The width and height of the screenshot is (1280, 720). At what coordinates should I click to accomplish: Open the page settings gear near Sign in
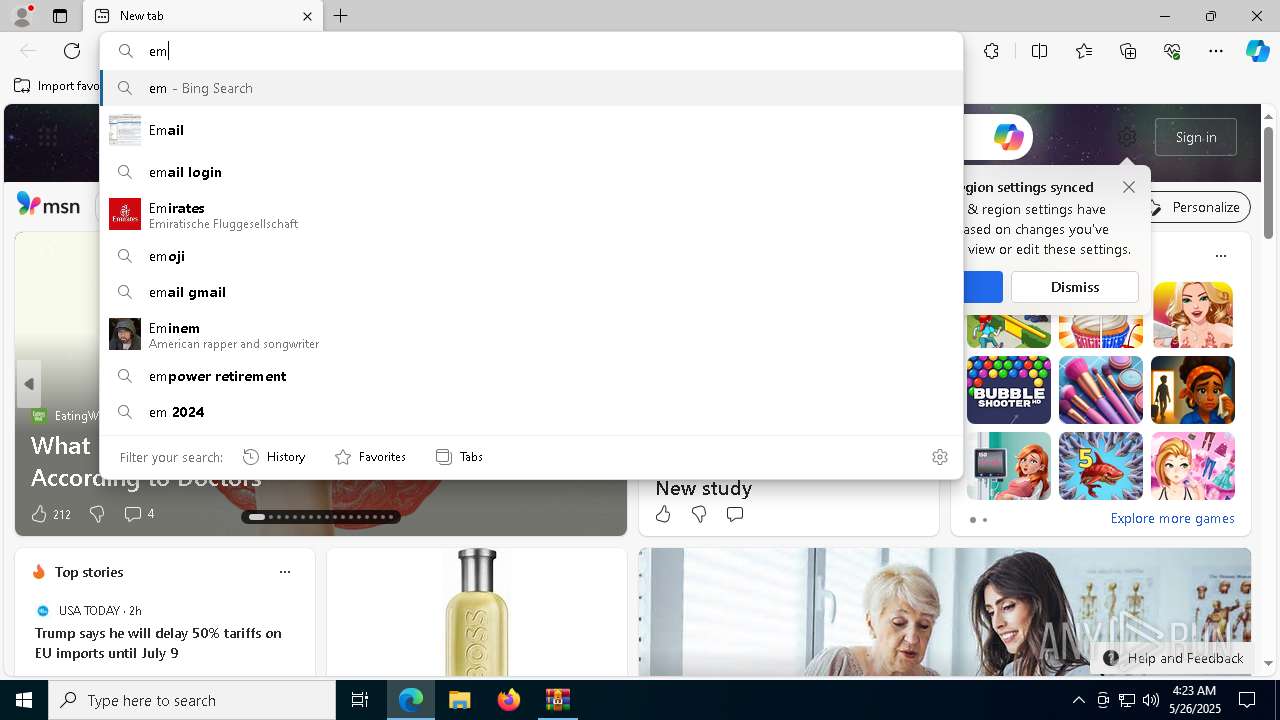coord(1127,137)
